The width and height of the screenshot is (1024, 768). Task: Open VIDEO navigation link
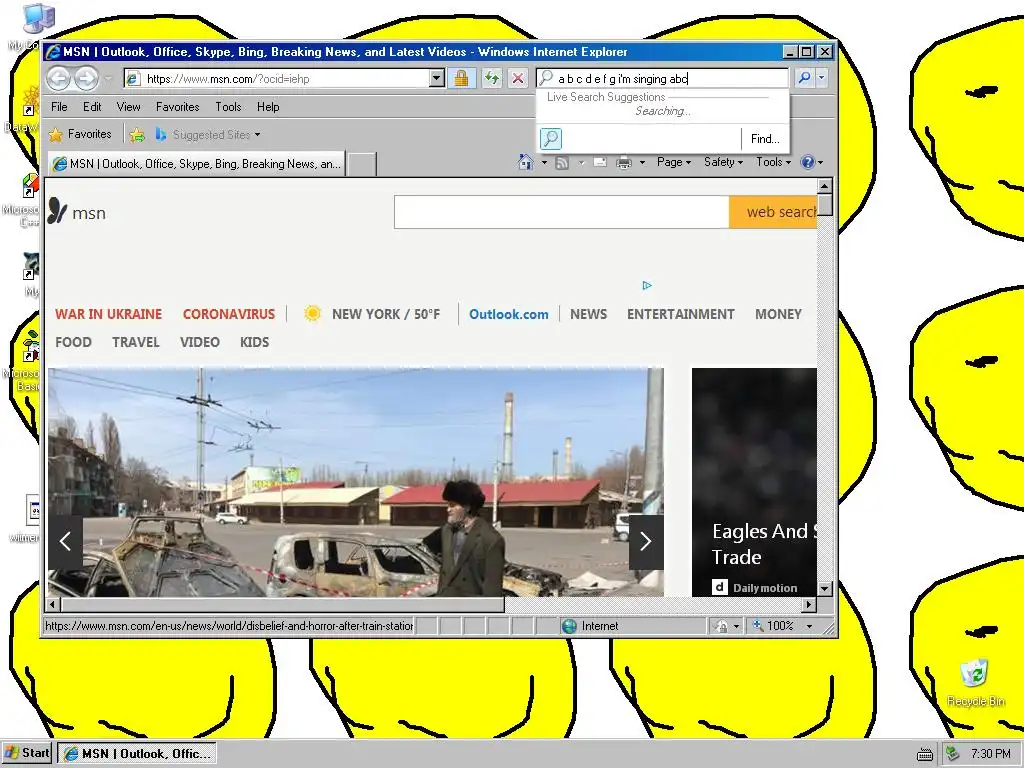click(x=200, y=342)
